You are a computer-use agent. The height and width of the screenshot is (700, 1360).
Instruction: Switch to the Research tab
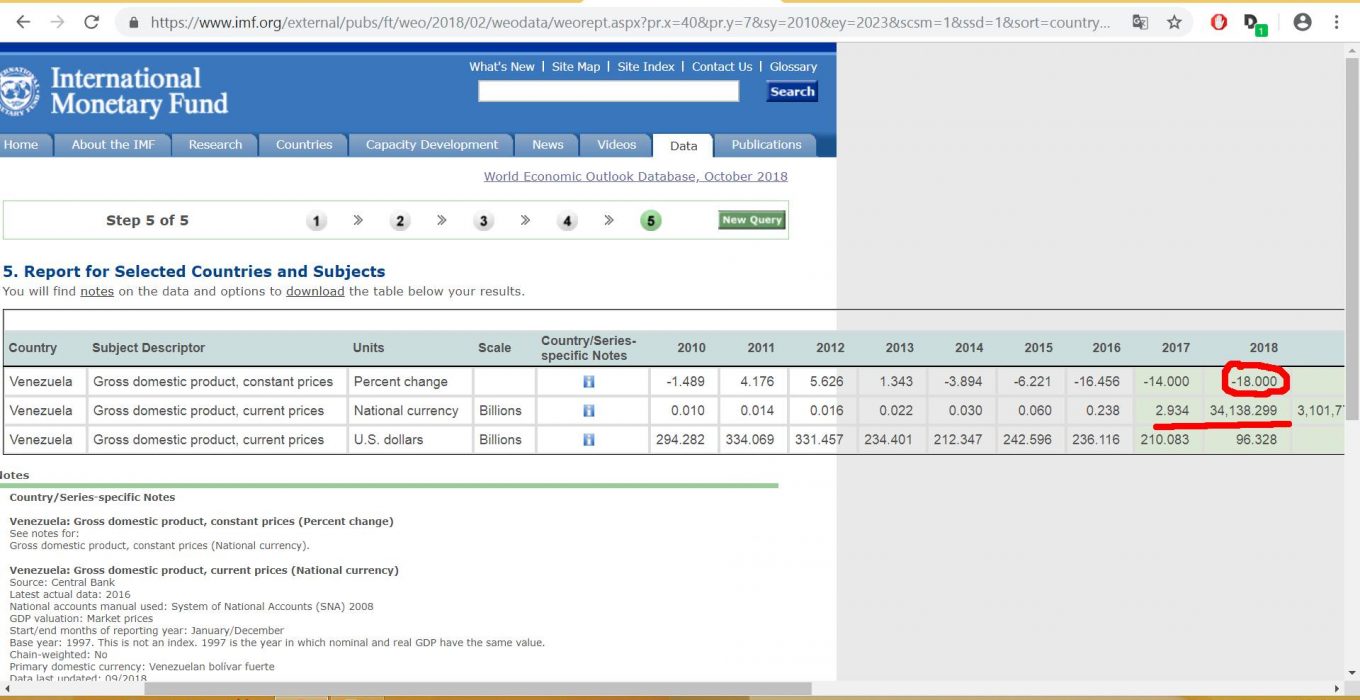[215, 145]
